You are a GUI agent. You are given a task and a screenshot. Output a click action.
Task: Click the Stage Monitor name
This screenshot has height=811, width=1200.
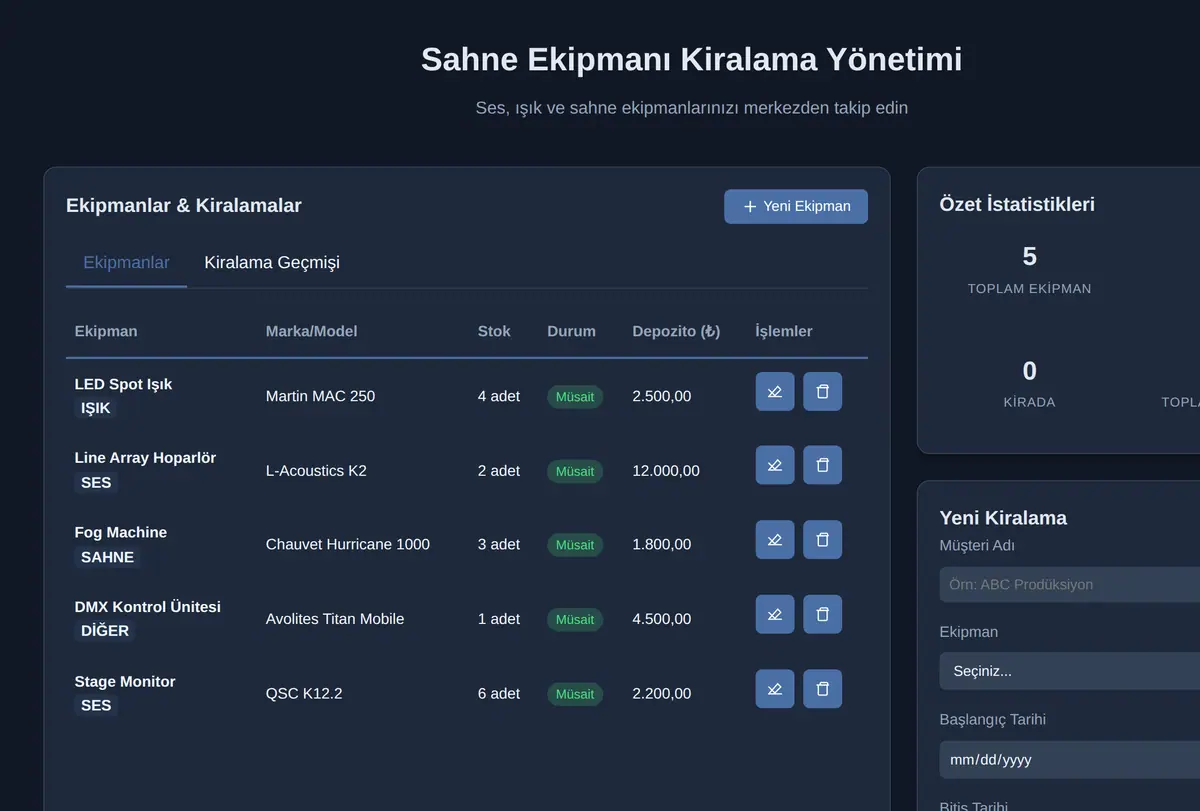(125, 682)
